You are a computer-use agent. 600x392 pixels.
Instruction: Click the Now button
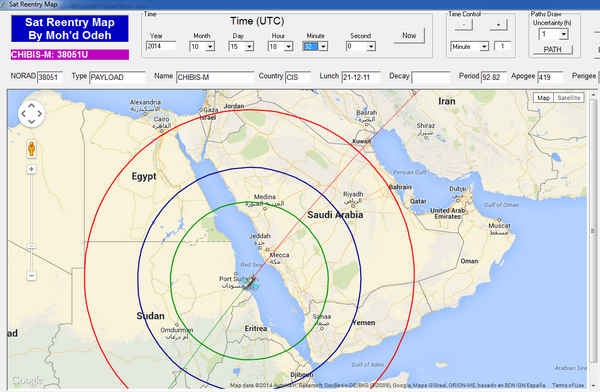[409, 36]
